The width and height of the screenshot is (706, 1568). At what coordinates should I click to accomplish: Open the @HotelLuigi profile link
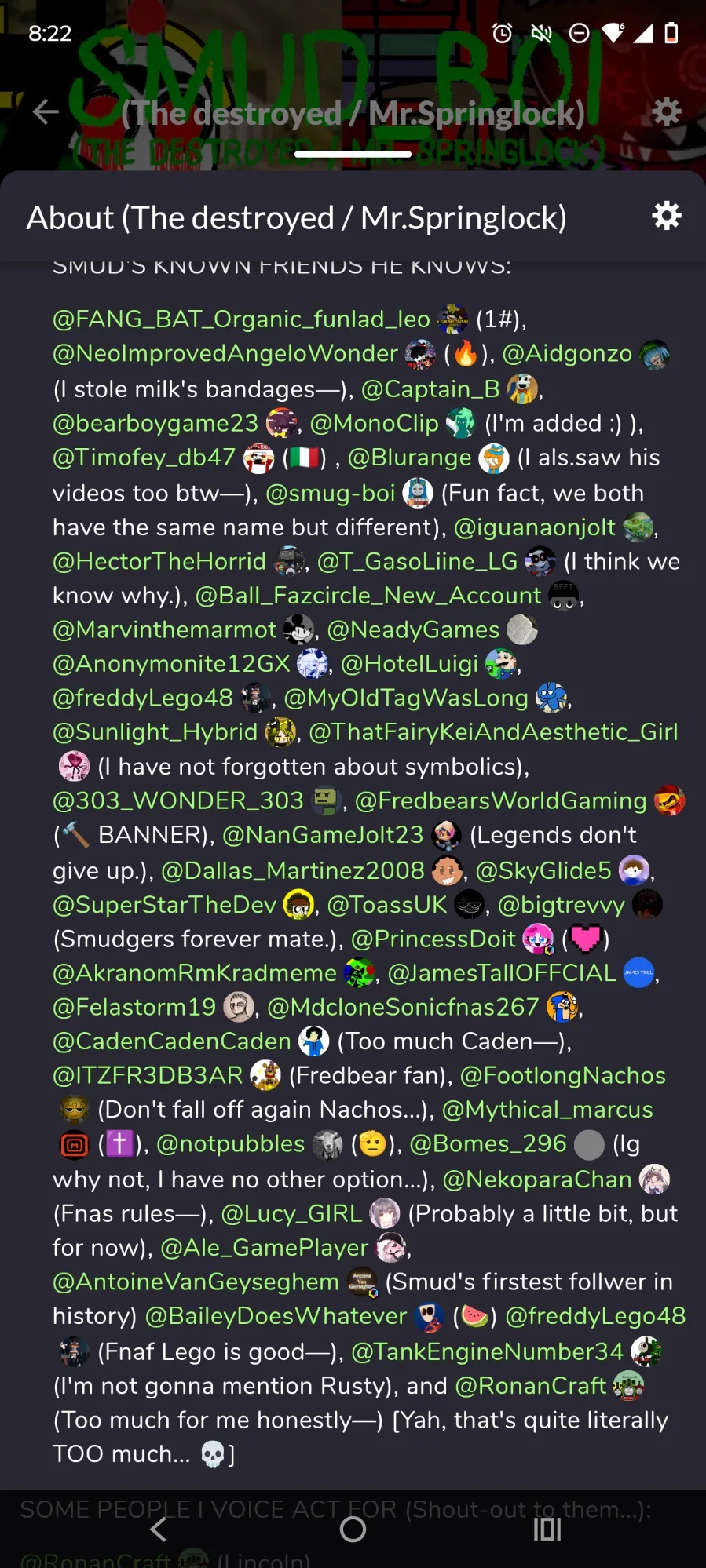pyautogui.click(x=409, y=664)
